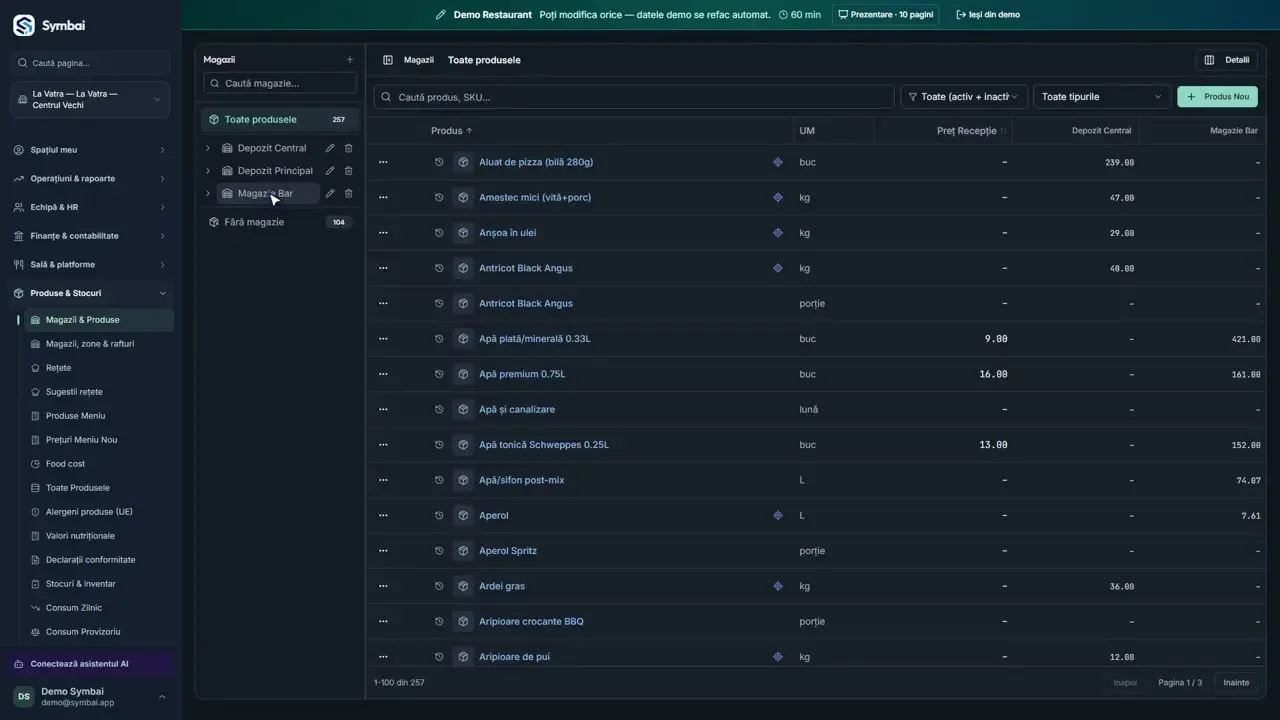This screenshot has height=720, width=1280.
Task: Select the Fără magazie list item
Action: pos(280,222)
